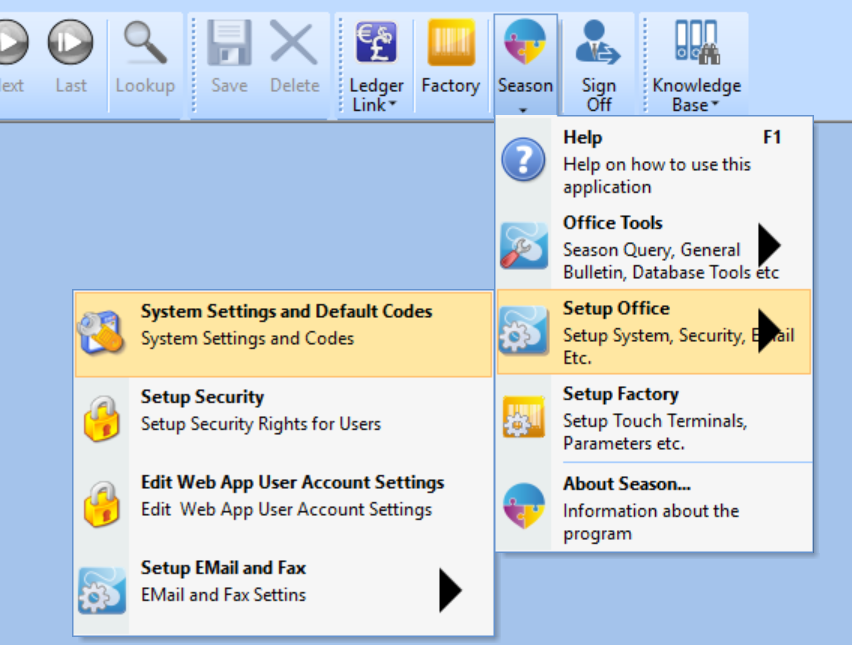
Task: Click the Office Tools wrench icon
Action: click(x=524, y=246)
